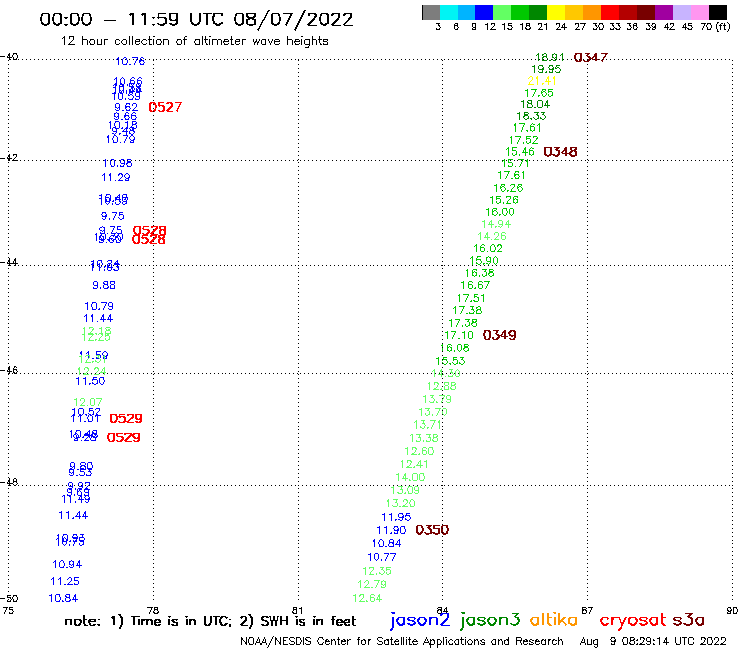Image resolution: width=740 pixels, height=650 pixels.
Task: Click the time marker 0350
Action: point(432,530)
